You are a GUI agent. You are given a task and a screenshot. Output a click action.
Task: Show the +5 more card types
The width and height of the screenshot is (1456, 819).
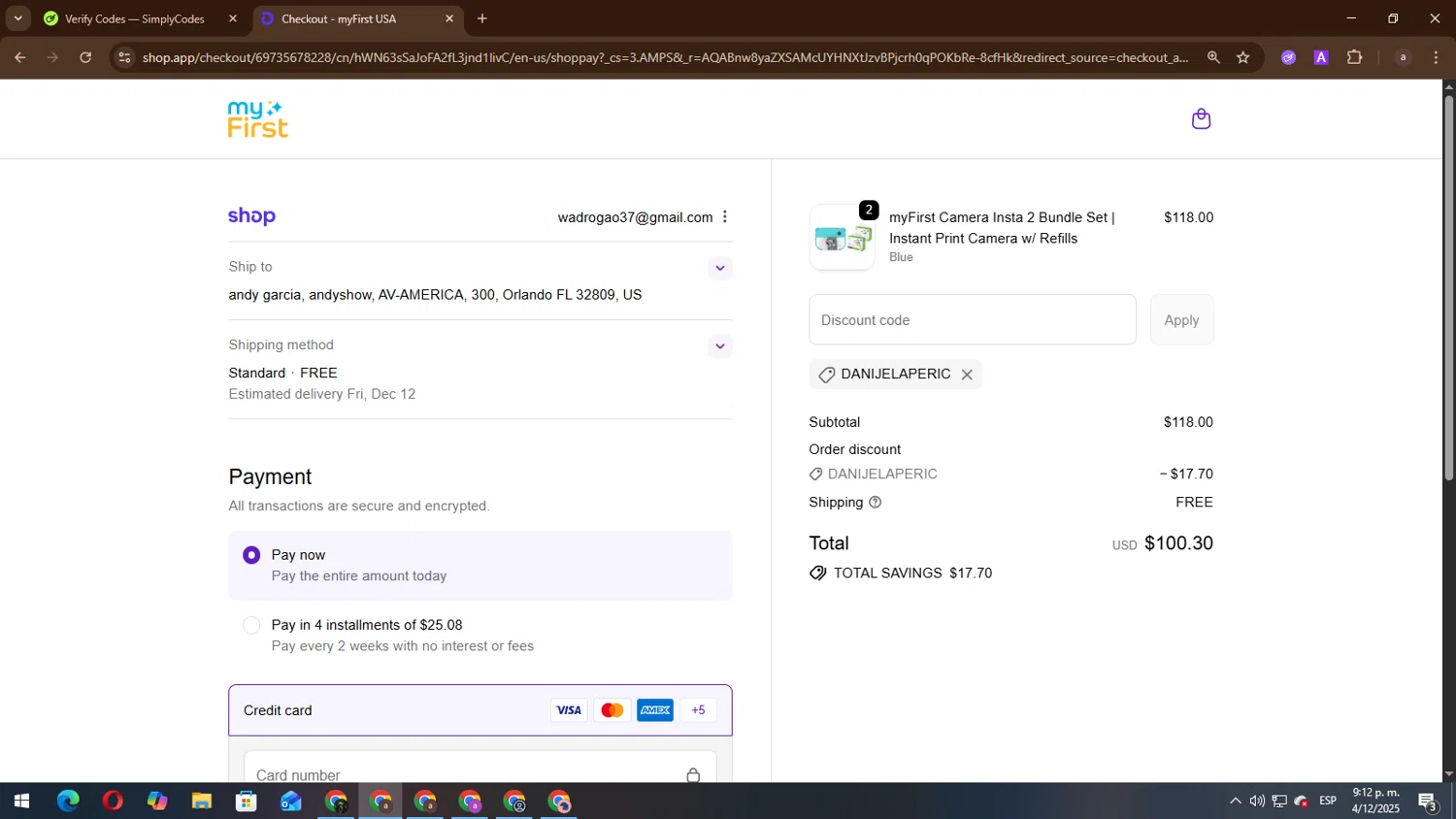point(699,710)
